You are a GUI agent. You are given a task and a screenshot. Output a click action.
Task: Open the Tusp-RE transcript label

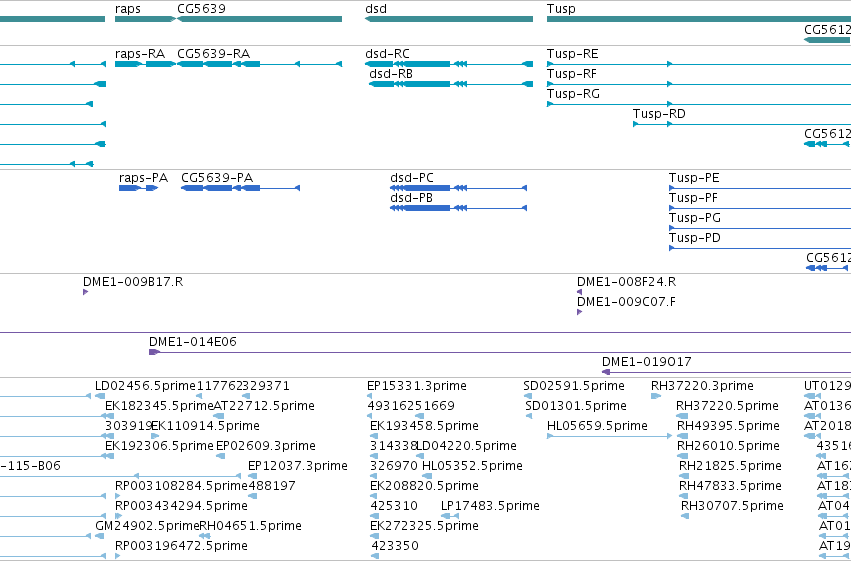(x=573, y=54)
